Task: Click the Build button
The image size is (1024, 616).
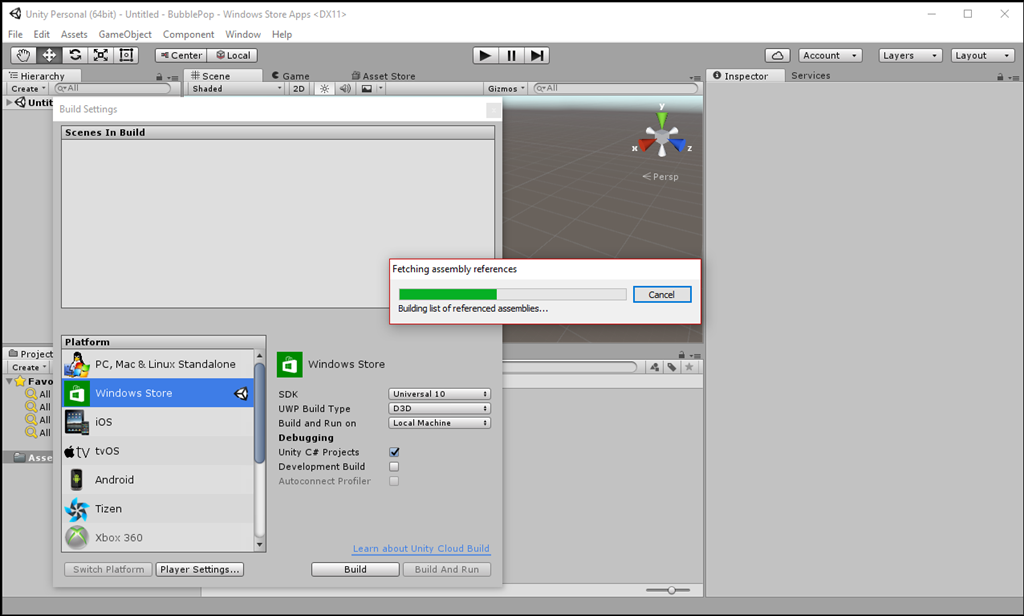Action: (x=355, y=570)
